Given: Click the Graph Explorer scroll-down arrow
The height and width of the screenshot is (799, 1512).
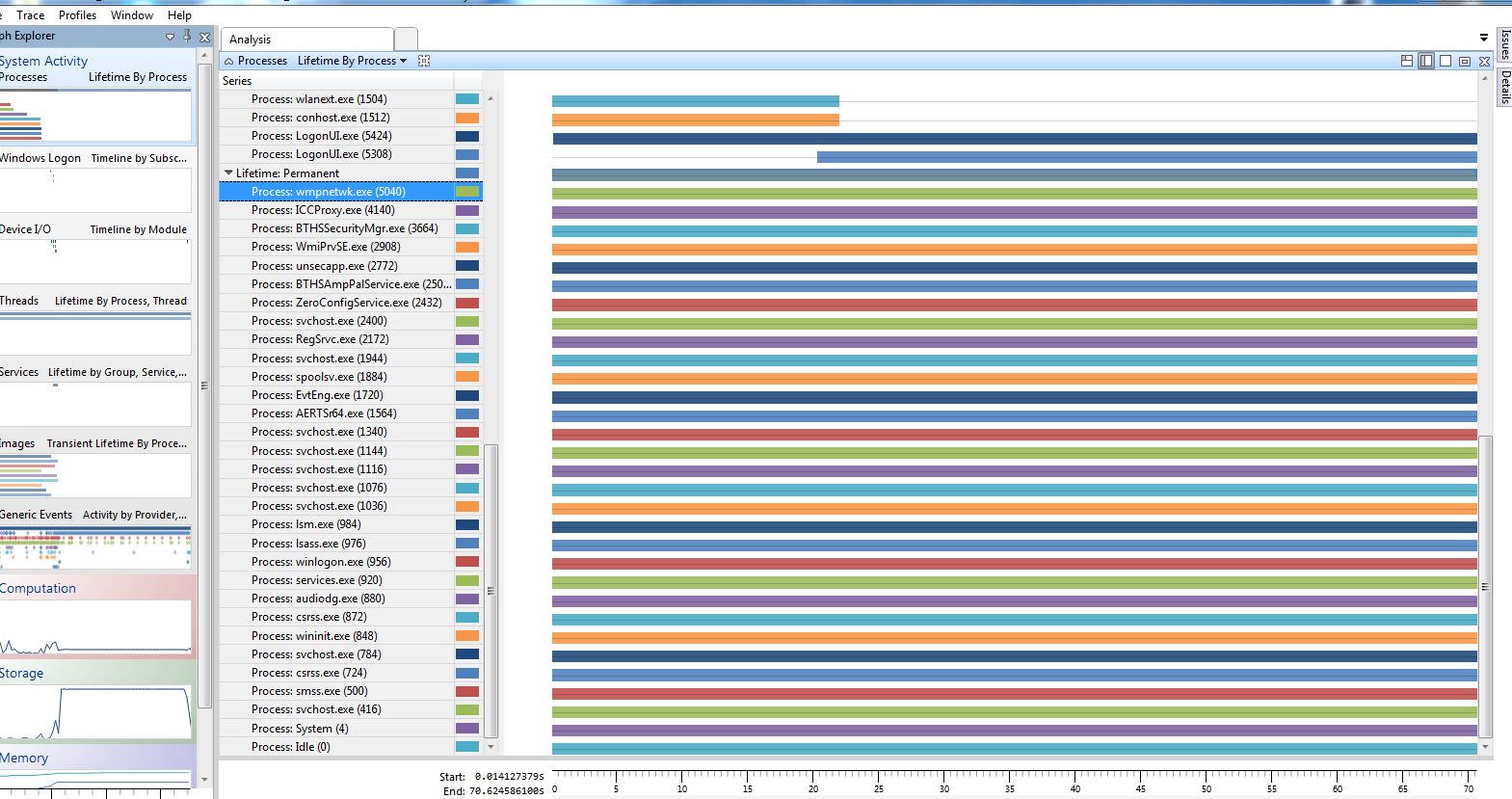Looking at the screenshot, I should (x=204, y=779).
